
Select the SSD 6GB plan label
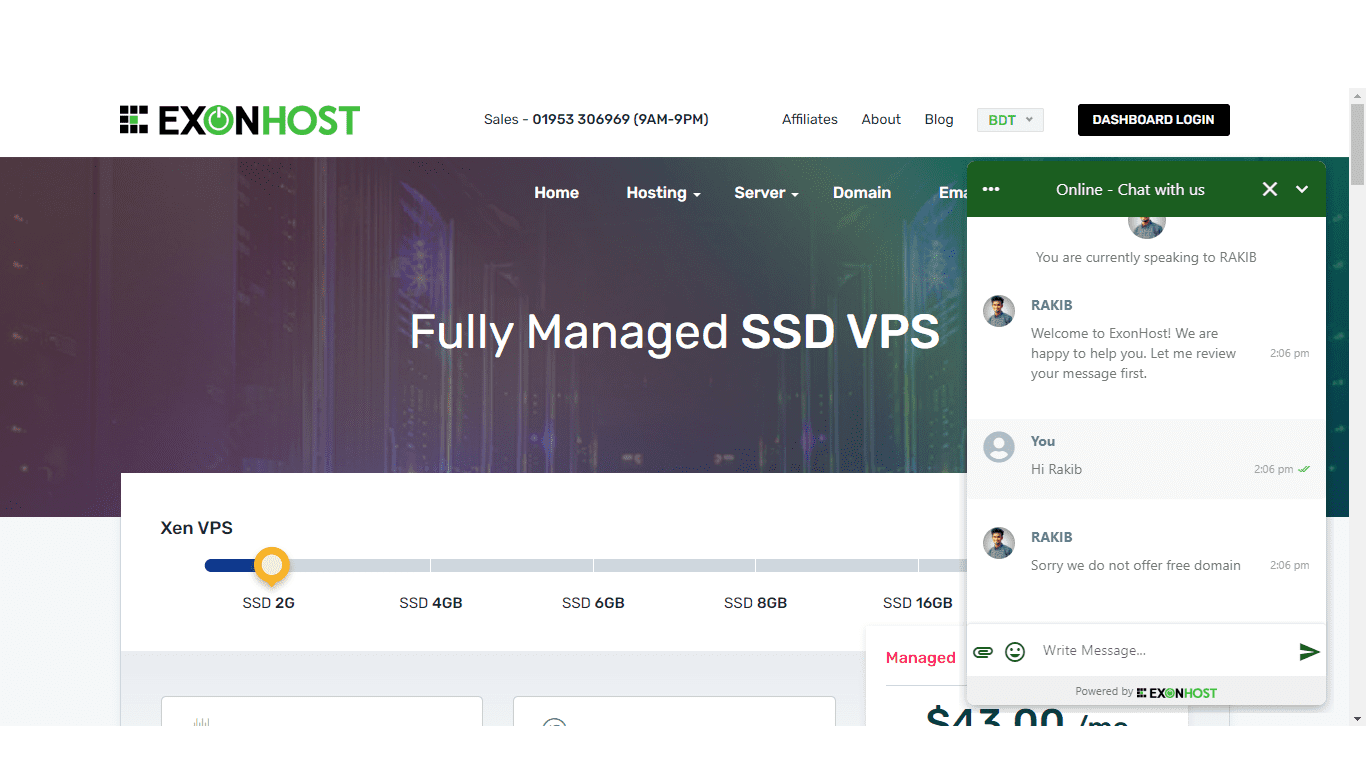click(x=593, y=603)
